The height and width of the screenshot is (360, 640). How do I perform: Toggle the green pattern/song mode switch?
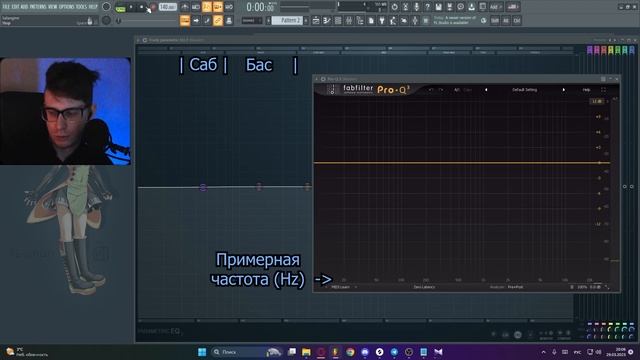point(120,7)
